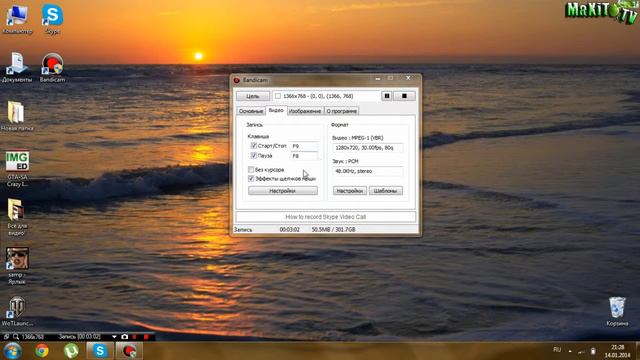Click the red stop icon in recording bar
640x360 pixels.
click(146, 337)
